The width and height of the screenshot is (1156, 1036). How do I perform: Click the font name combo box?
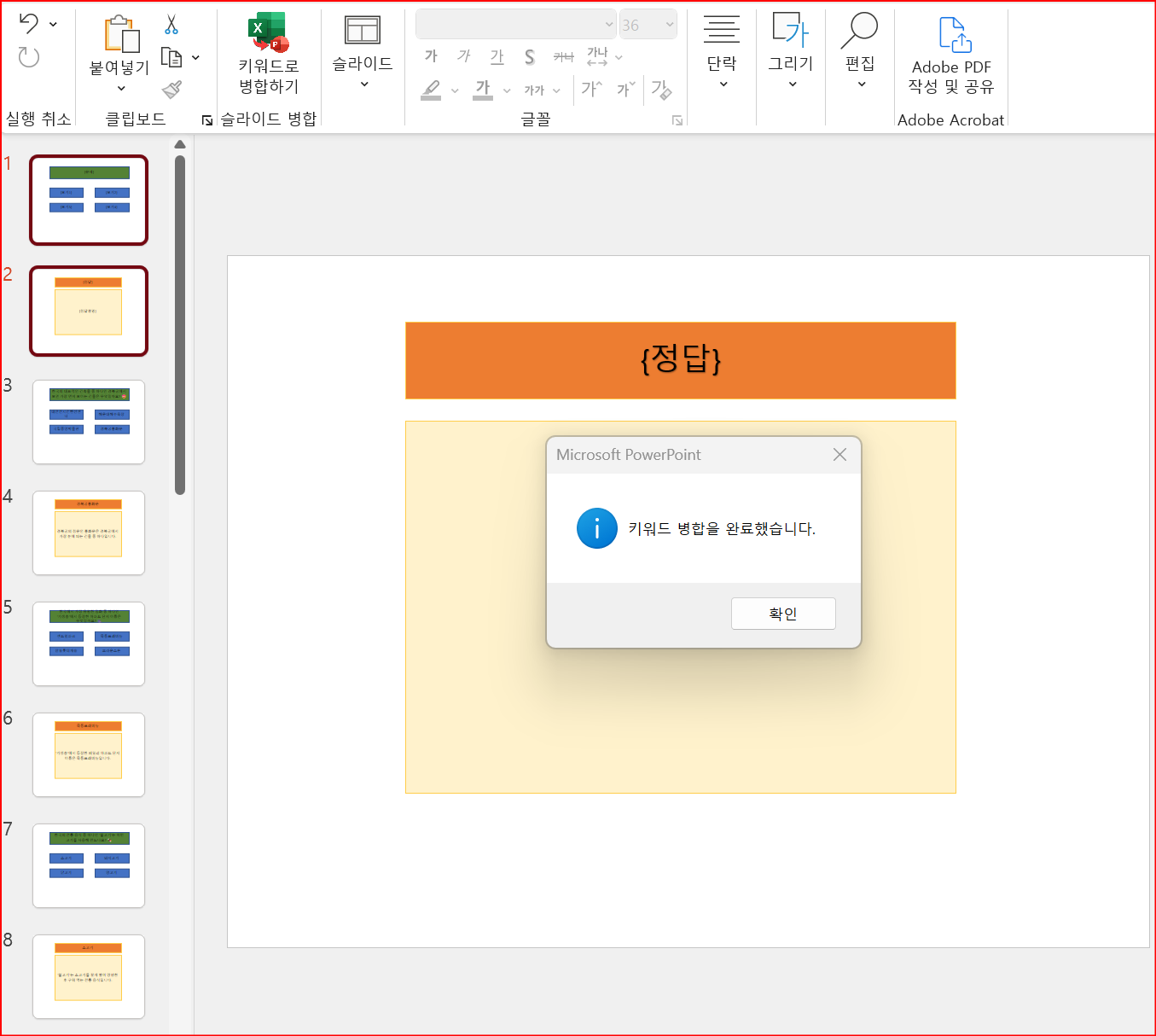pos(515,25)
